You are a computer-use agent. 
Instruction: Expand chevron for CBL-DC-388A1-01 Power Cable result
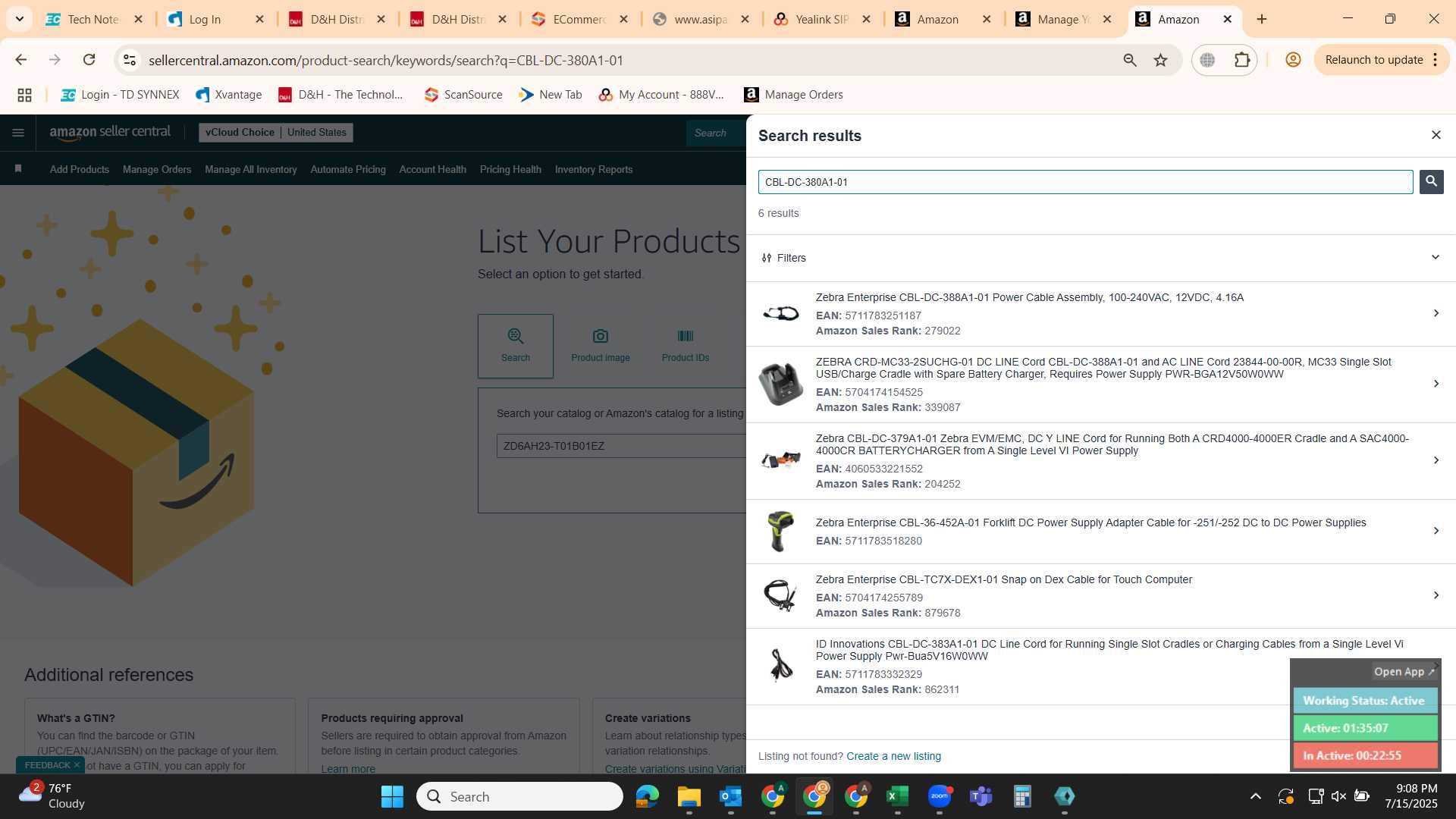[1436, 313]
